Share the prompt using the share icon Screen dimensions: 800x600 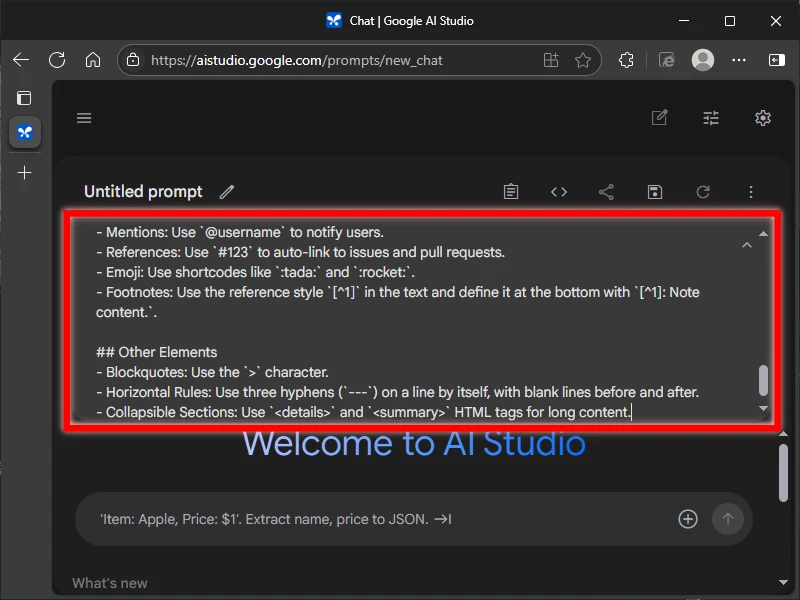pos(606,192)
